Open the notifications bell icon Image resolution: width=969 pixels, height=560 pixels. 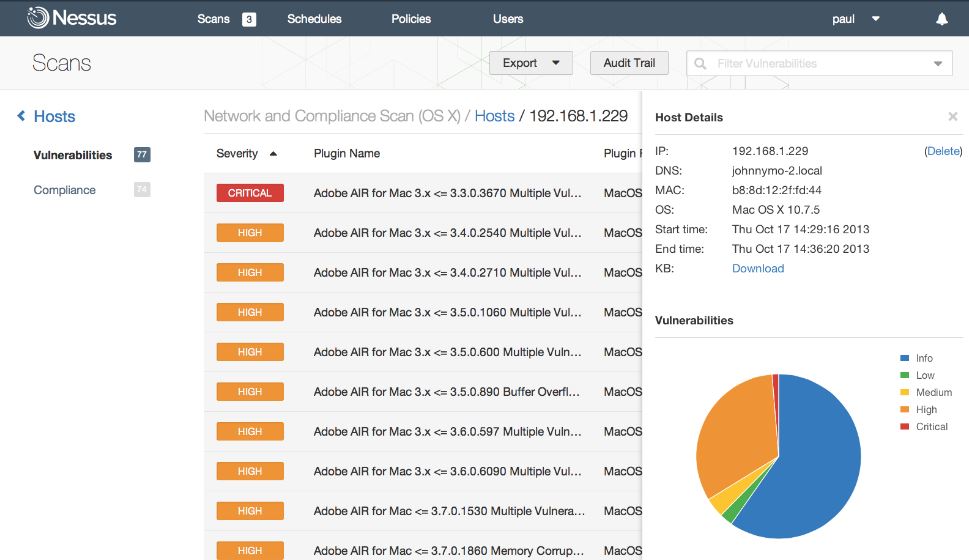[x=941, y=19]
